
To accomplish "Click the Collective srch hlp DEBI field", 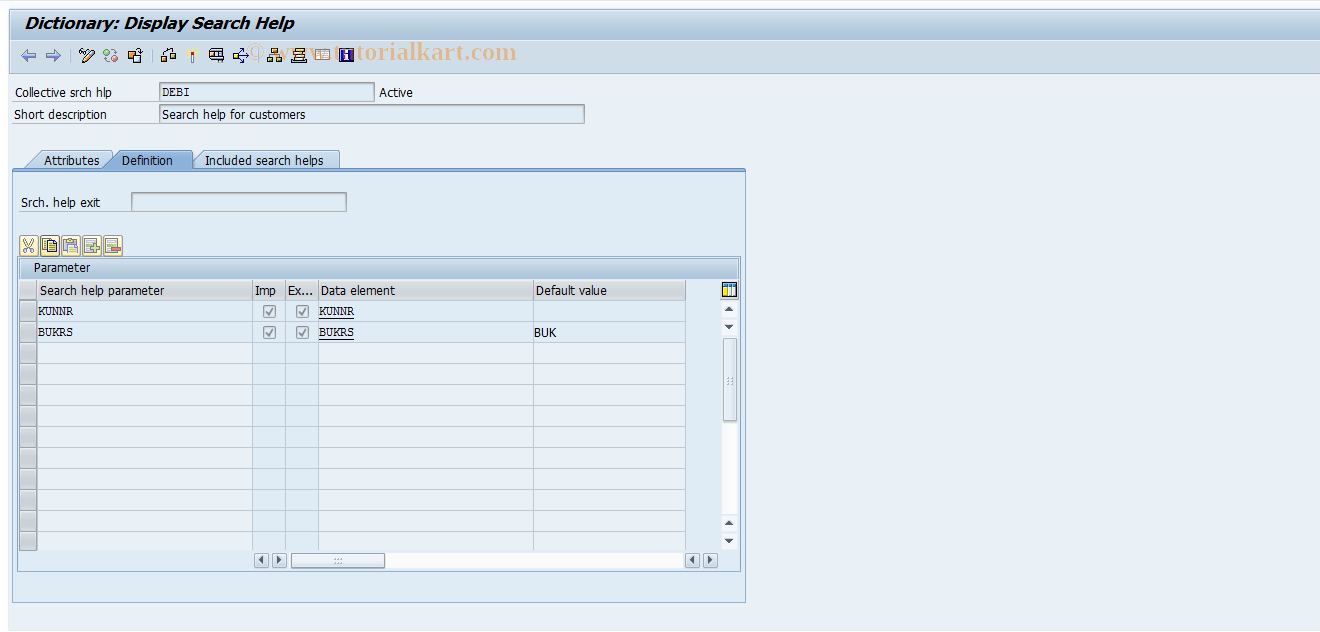I will pyautogui.click(x=267, y=92).
